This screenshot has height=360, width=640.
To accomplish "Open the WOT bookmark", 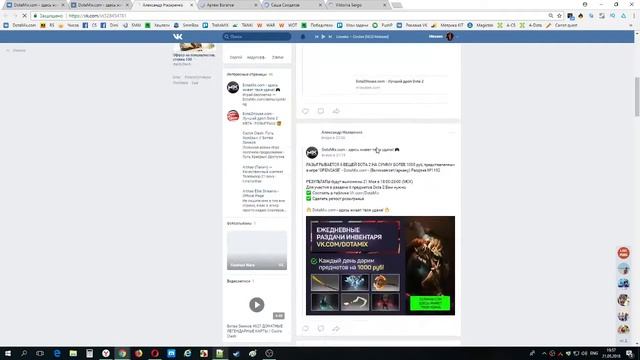I will click(x=289, y=25).
